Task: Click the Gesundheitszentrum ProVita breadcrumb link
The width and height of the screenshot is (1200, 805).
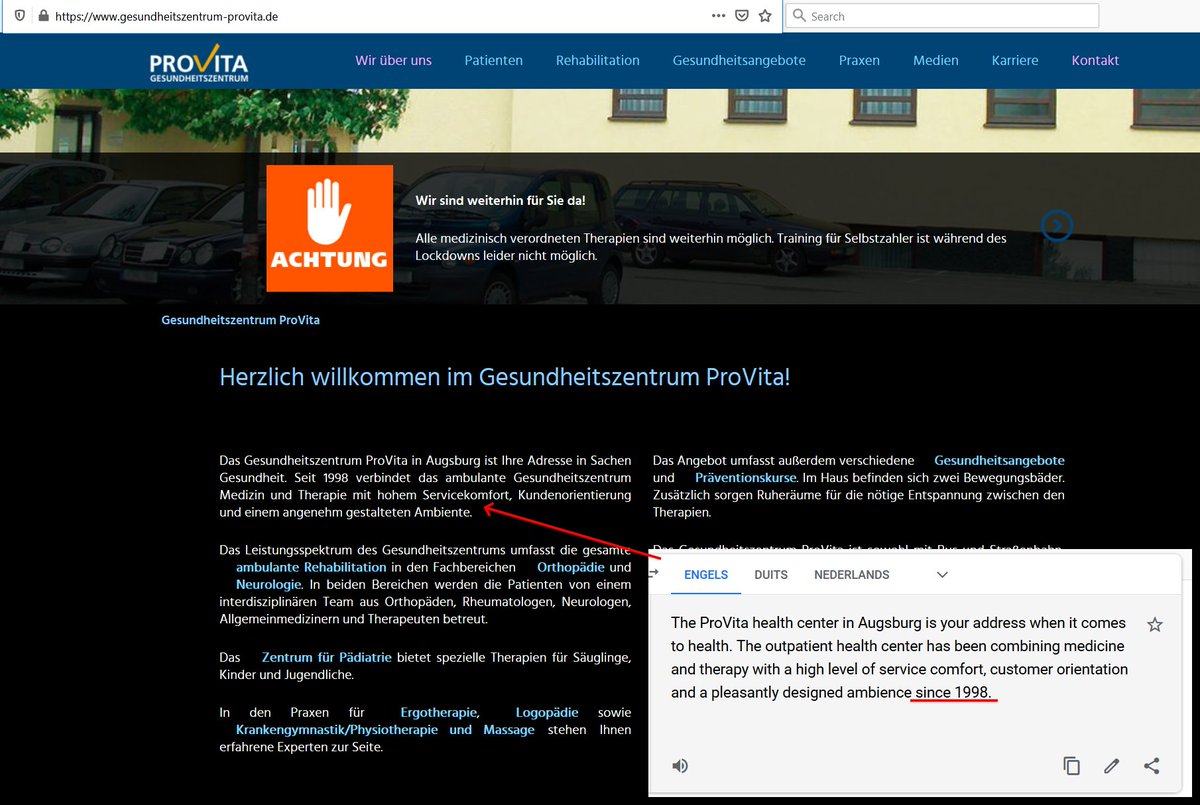Action: point(241,320)
